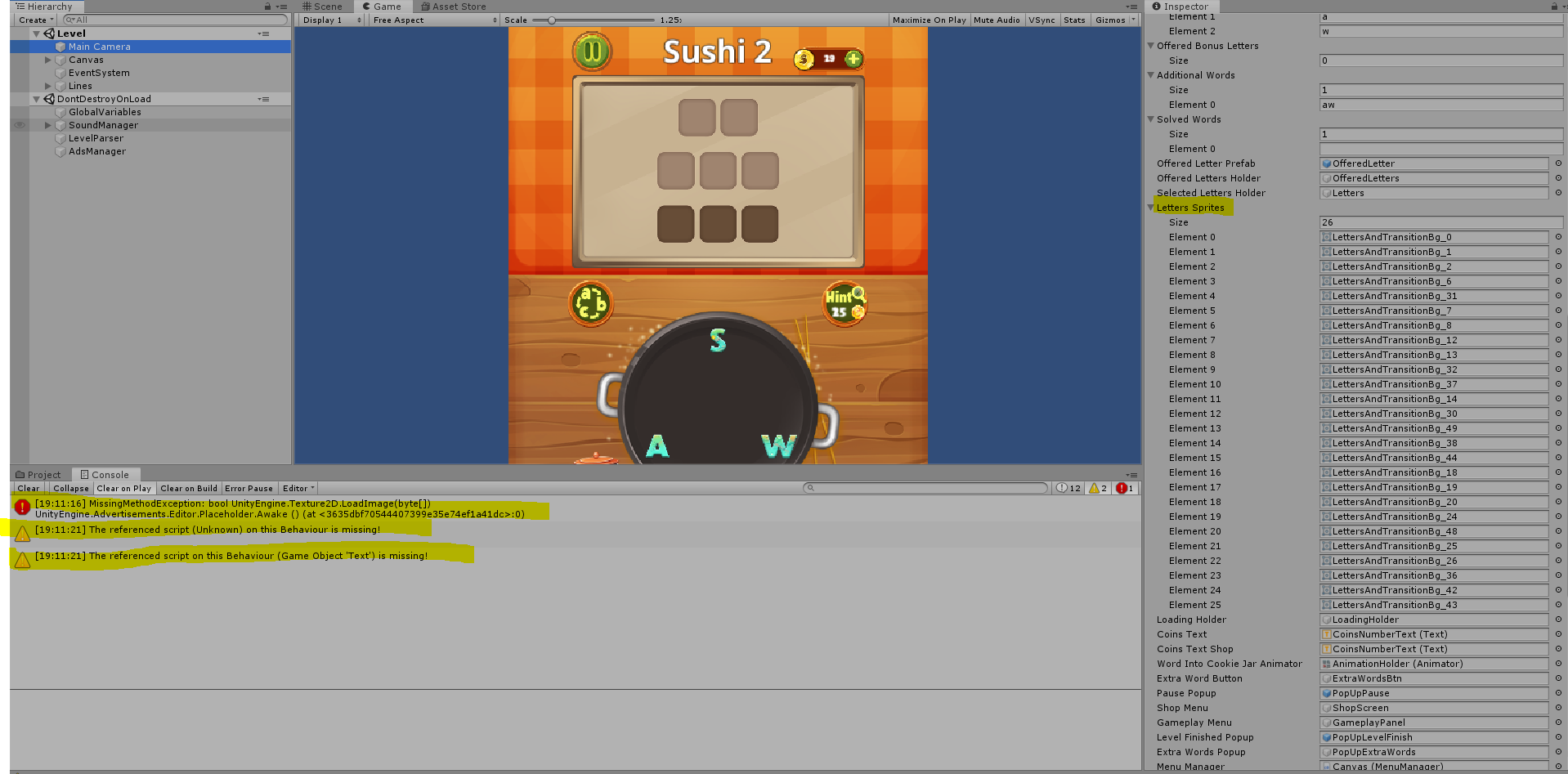Expand the Canvas object in Hierarchy

pyautogui.click(x=48, y=60)
